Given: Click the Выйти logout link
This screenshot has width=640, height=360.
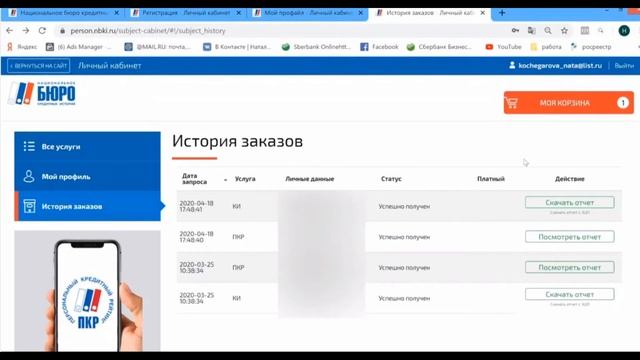Looking at the screenshot, I should point(624,66).
